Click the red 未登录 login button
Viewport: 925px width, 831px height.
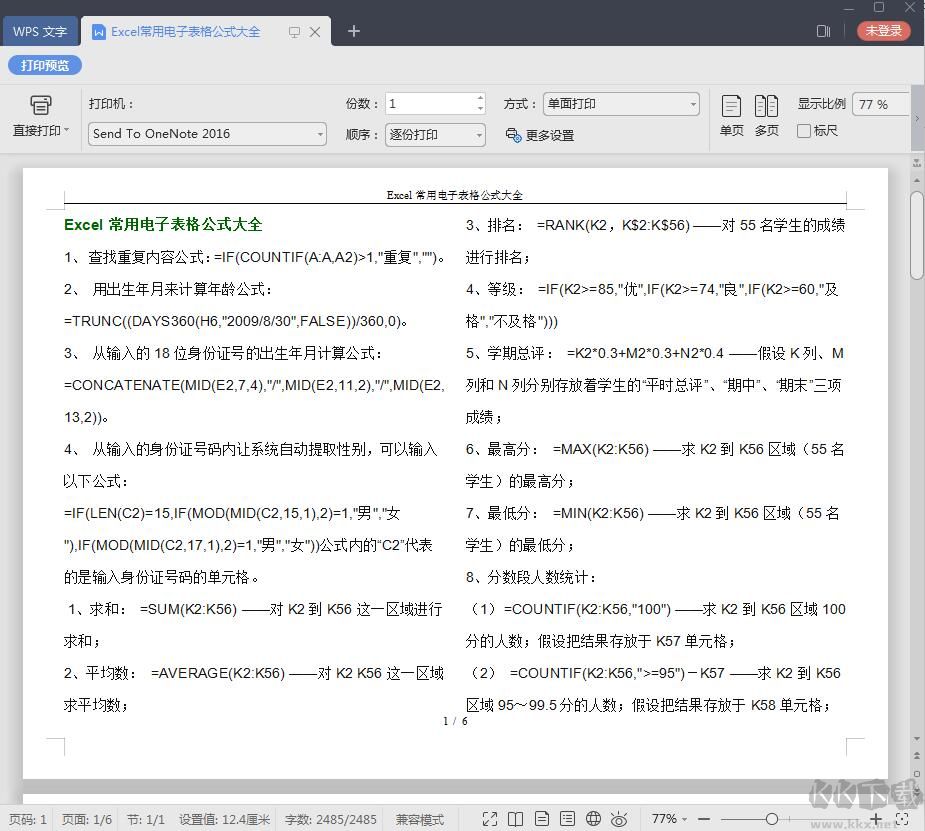883,31
